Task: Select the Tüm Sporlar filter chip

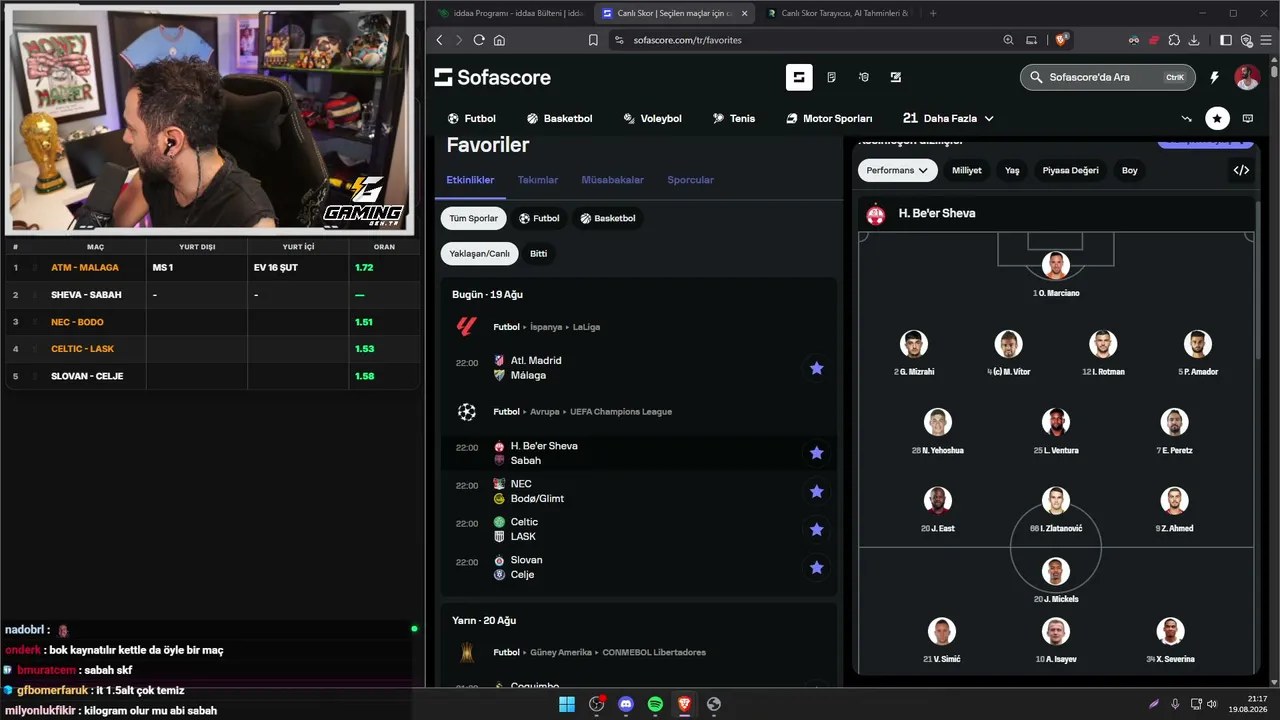Action: 473,218
